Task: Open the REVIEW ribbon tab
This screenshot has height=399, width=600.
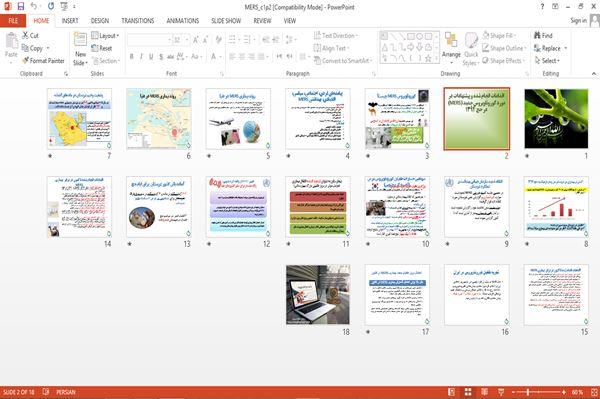Action: [262, 21]
